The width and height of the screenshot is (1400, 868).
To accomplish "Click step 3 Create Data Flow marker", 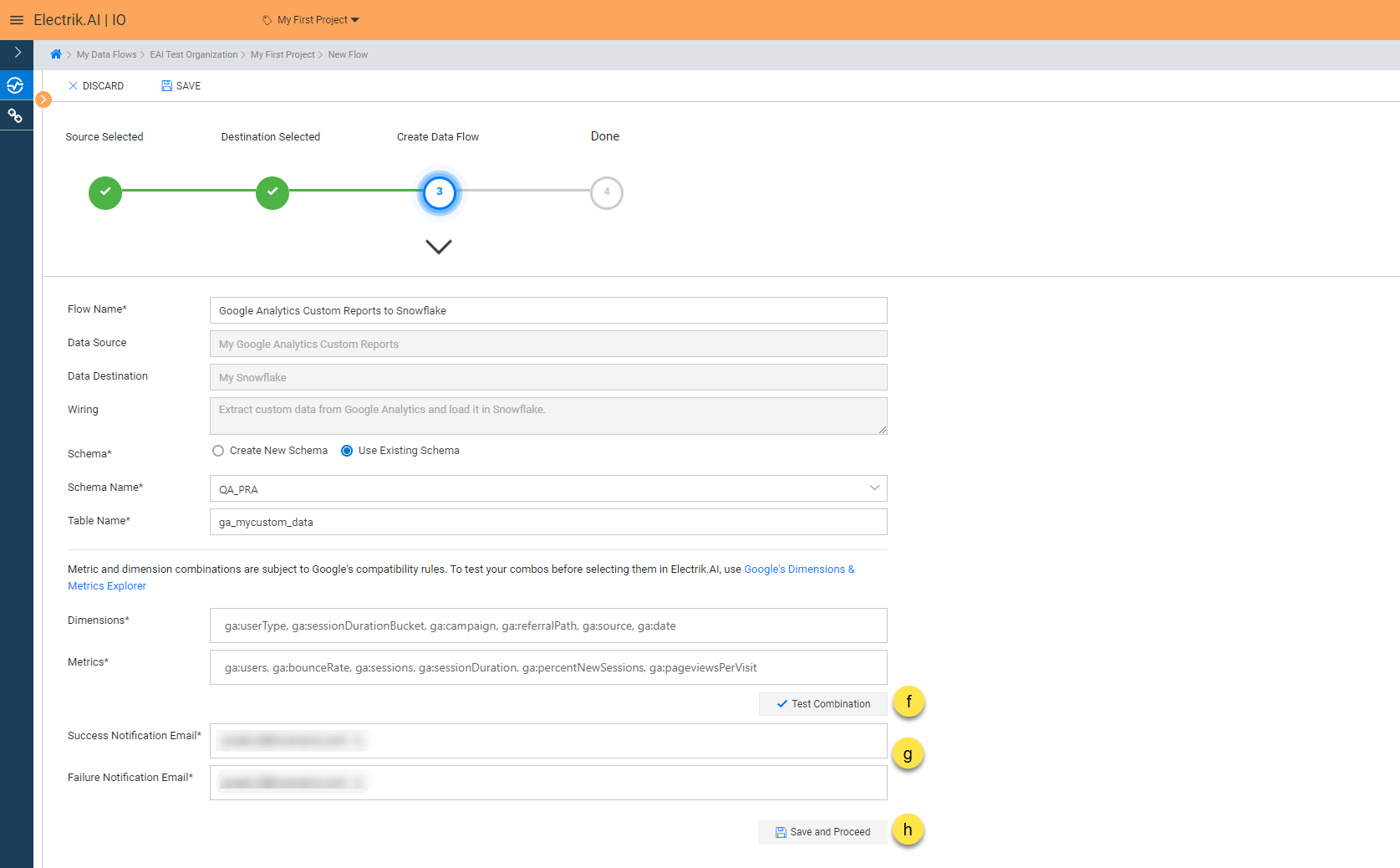I will pyautogui.click(x=439, y=192).
